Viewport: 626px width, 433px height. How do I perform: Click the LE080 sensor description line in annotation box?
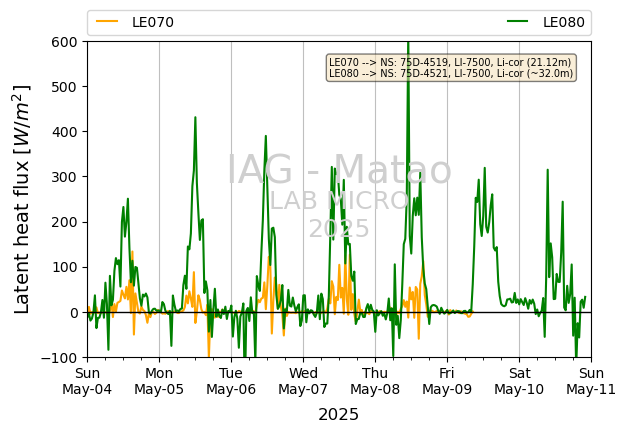coord(451,73)
